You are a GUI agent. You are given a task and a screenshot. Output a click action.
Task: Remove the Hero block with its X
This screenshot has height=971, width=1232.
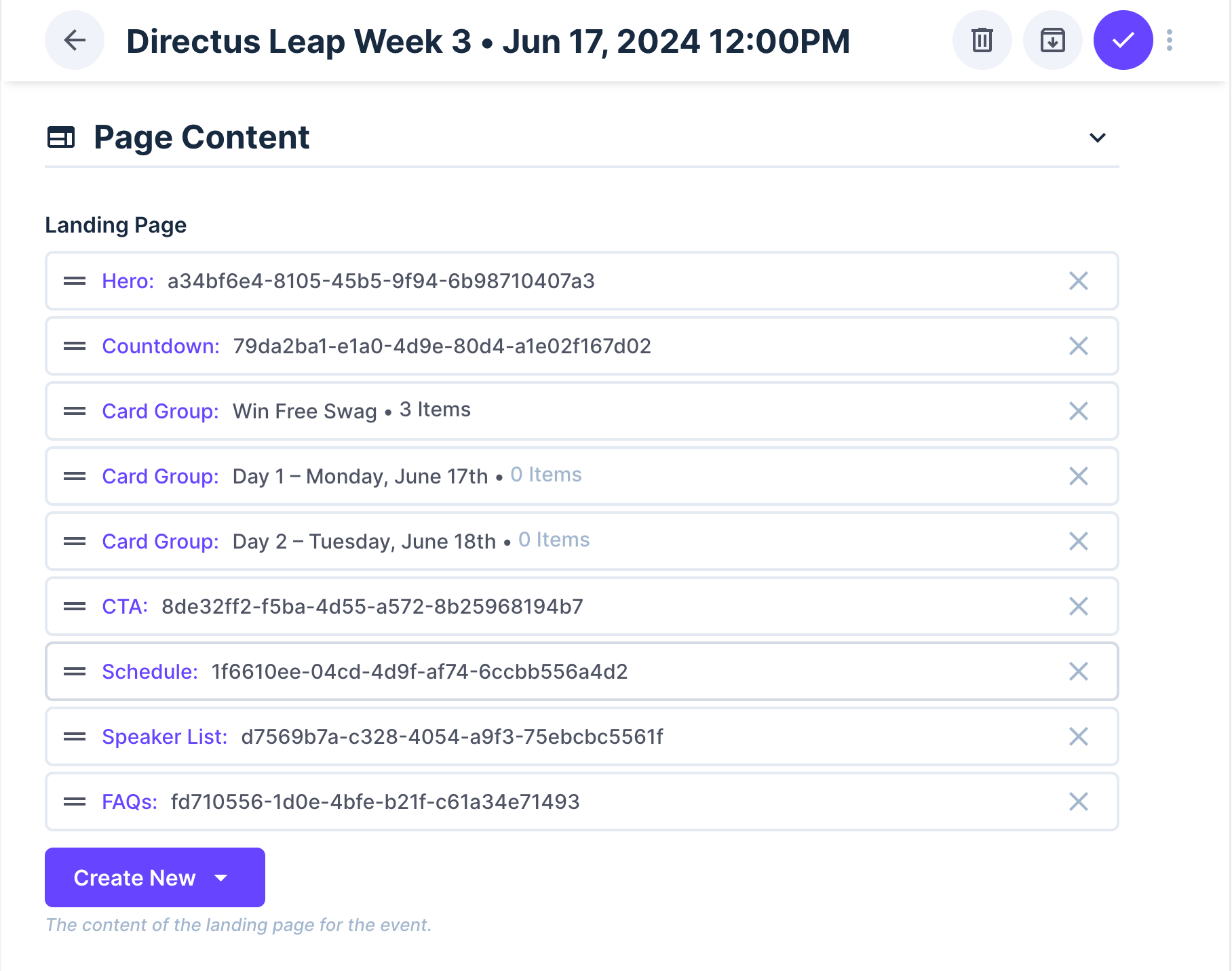pyautogui.click(x=1078, y=281)
